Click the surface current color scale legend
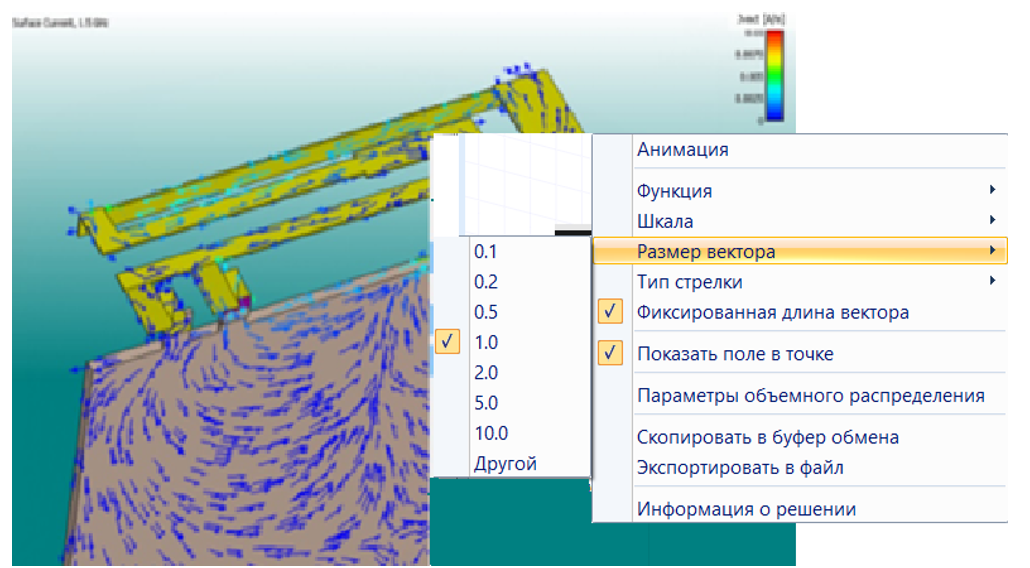 774,76
